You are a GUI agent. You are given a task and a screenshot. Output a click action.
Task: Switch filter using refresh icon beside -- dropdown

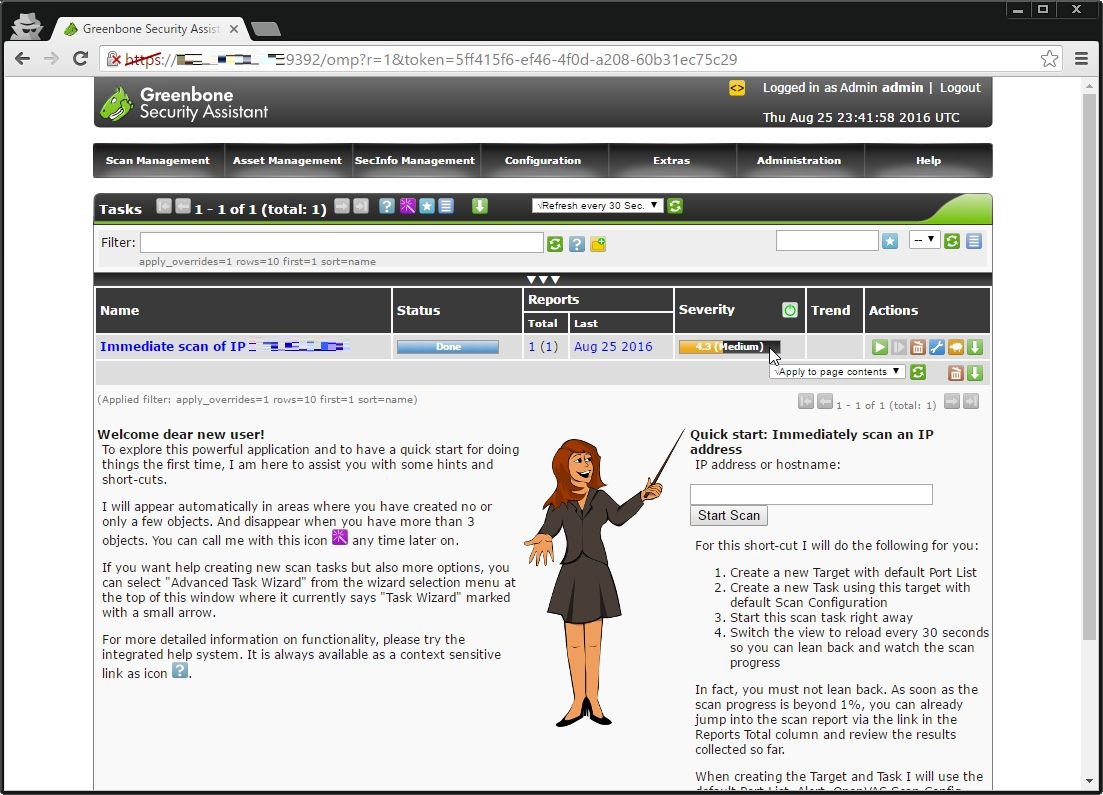pos(952,242)
